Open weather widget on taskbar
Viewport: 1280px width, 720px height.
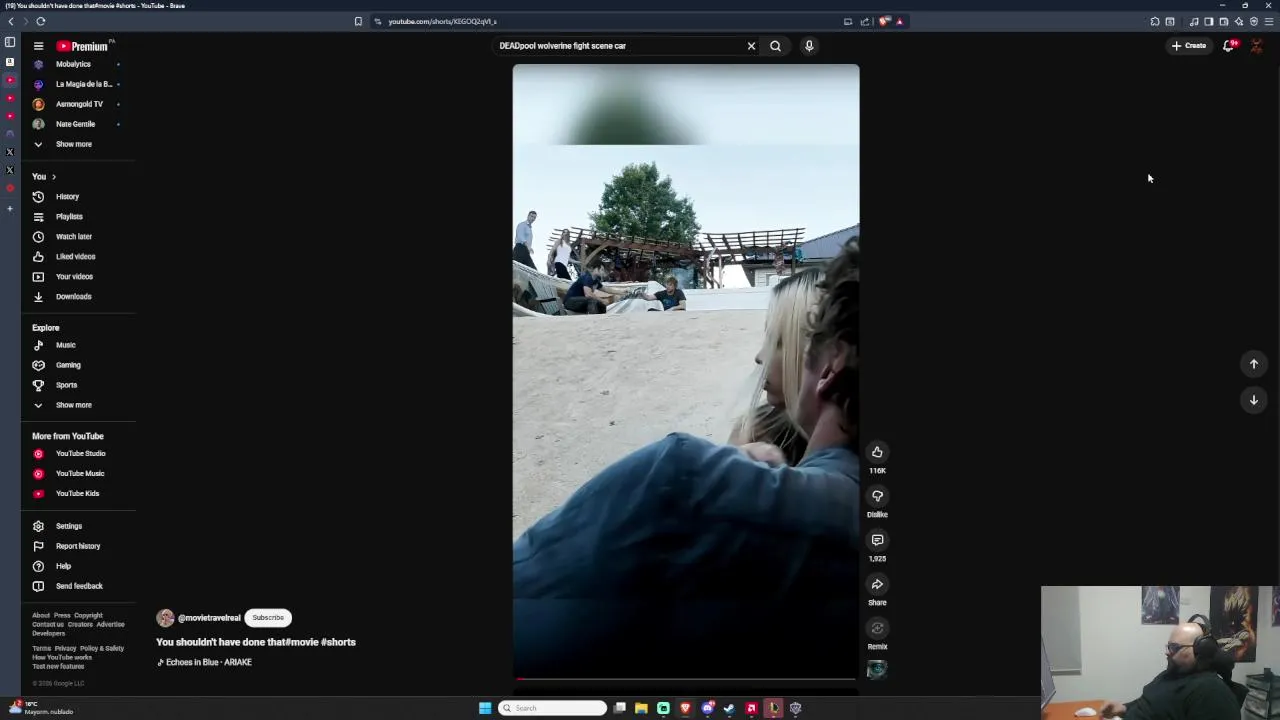40,707
